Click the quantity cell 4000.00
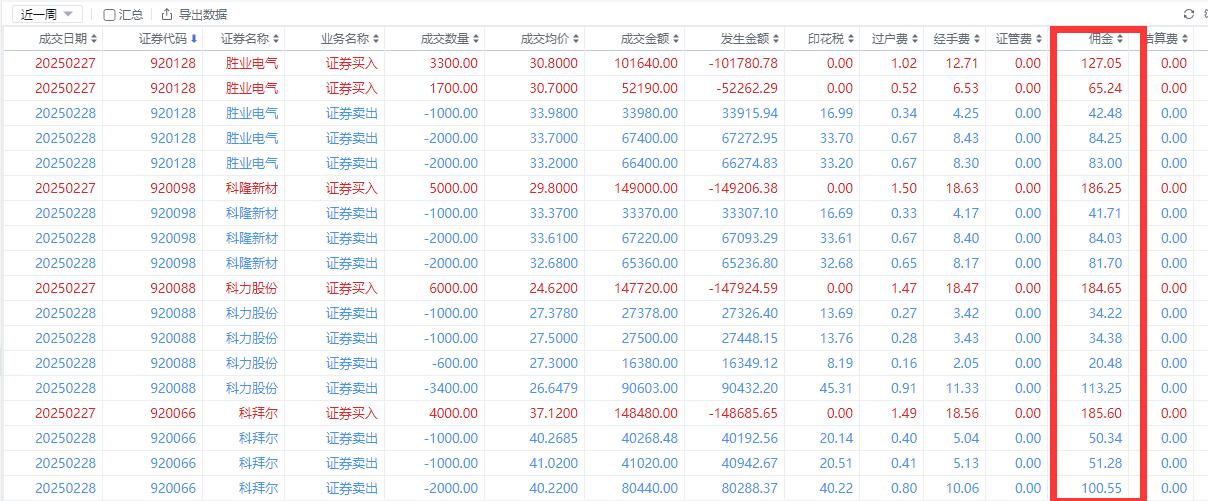 tap(453, 413)
